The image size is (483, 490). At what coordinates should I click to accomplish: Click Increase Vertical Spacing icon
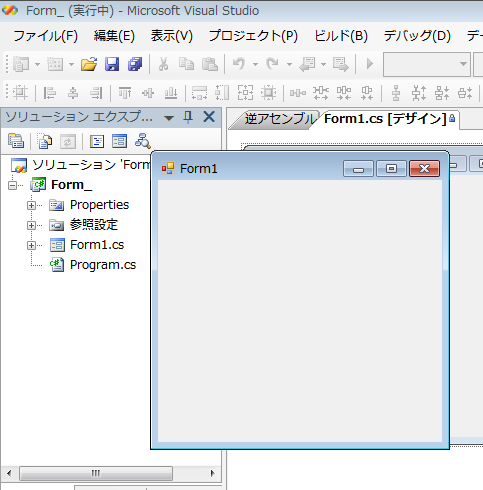click(x=419, y=93)
